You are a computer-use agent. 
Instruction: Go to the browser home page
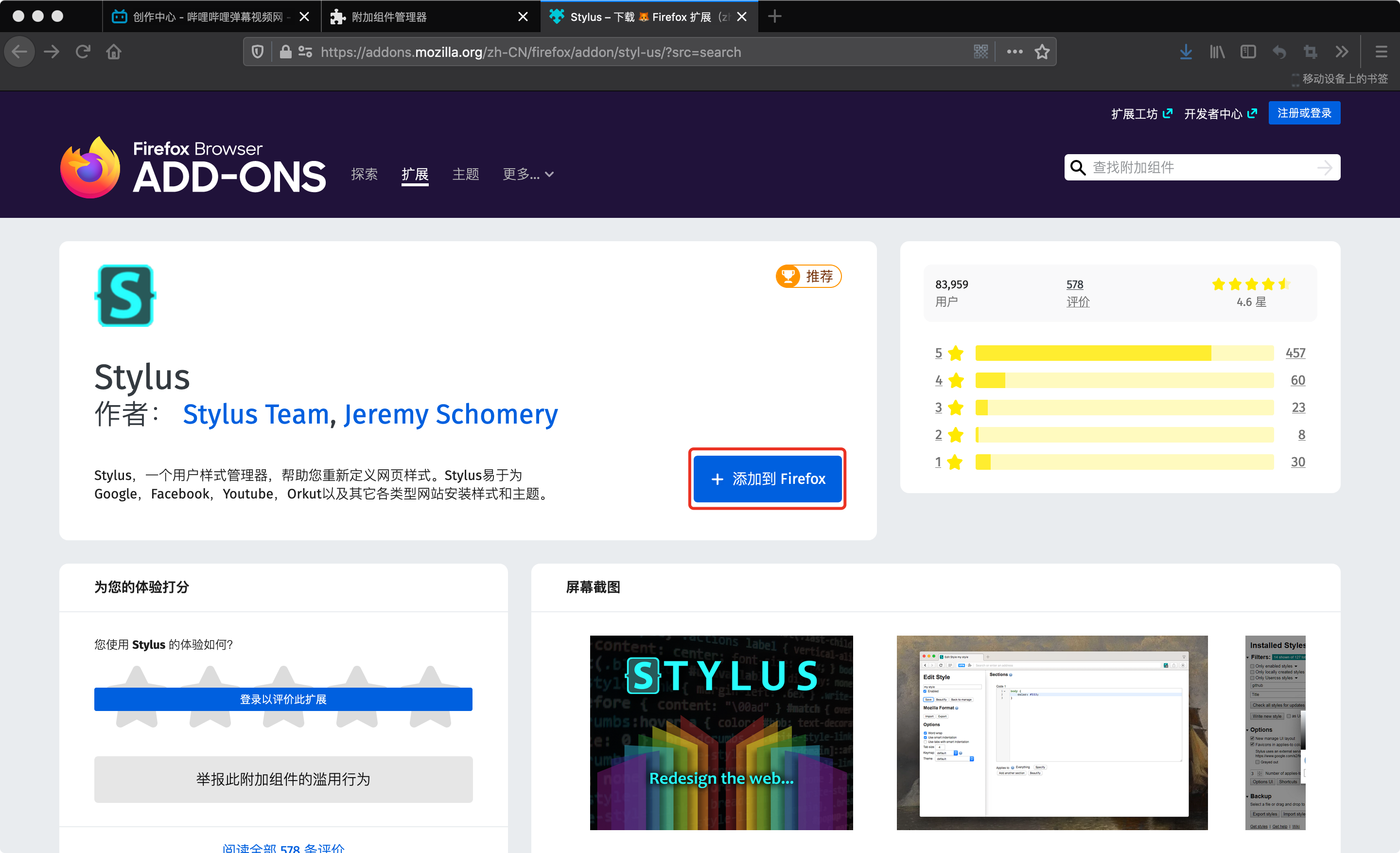click(114, 52)
